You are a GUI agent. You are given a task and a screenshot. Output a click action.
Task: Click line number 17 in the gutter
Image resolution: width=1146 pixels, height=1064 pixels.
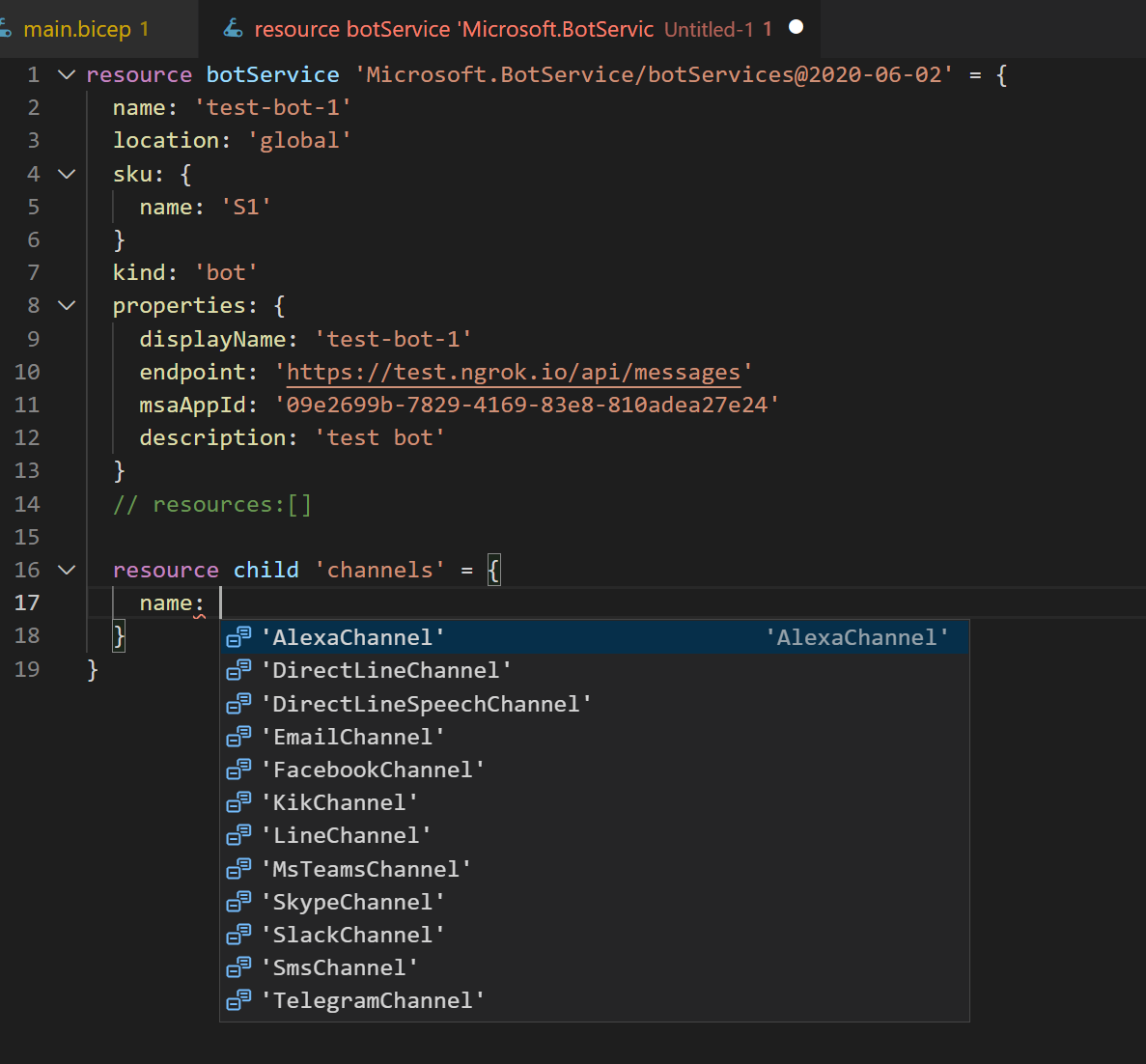tap(27, 602)
